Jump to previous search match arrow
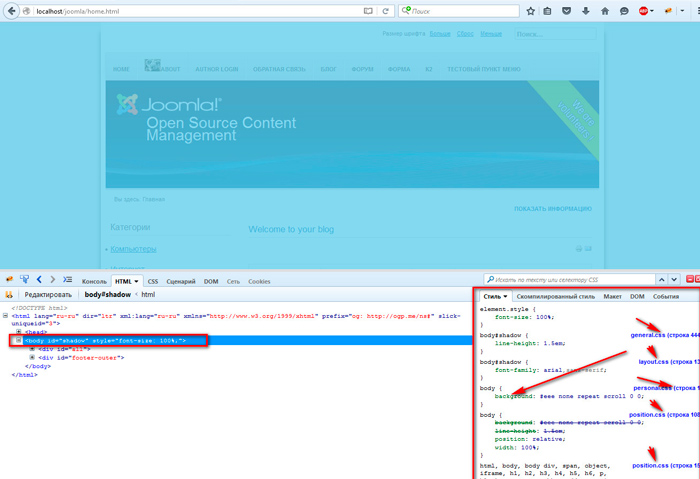Image resolution: width=700 pixels, height=479 pixels. [x=662, y=280]
